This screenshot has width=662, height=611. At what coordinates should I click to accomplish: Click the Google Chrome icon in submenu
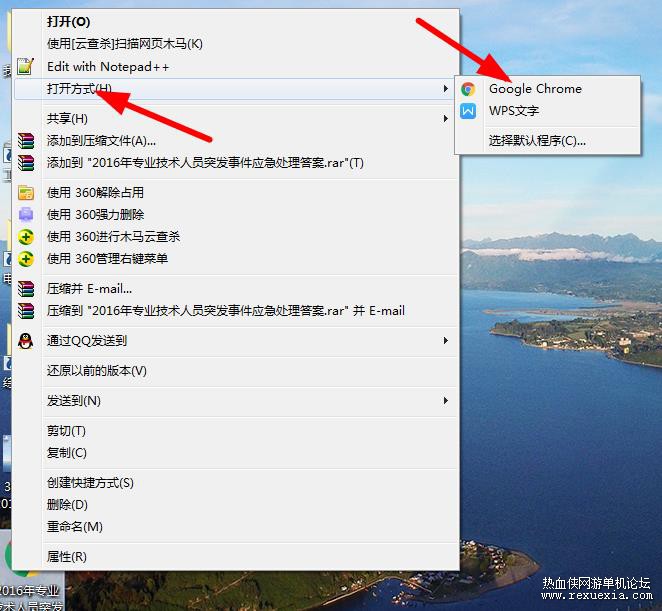468,89
